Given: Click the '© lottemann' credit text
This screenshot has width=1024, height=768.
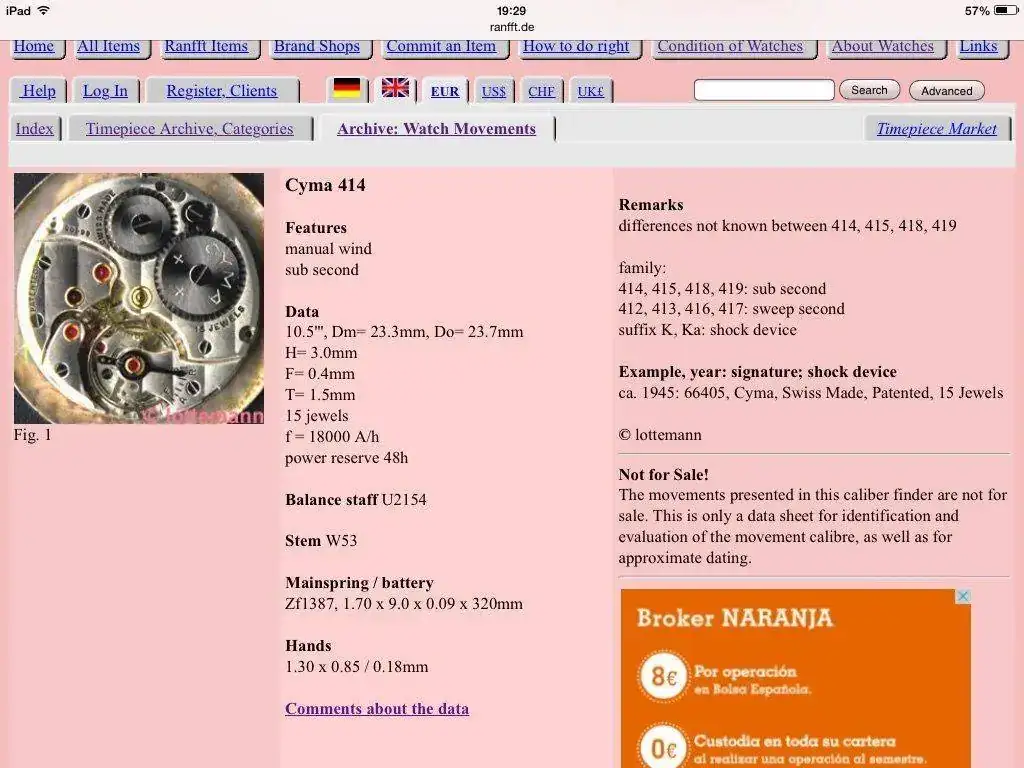Looking at the screenshot, I should (x=660, y=435).
